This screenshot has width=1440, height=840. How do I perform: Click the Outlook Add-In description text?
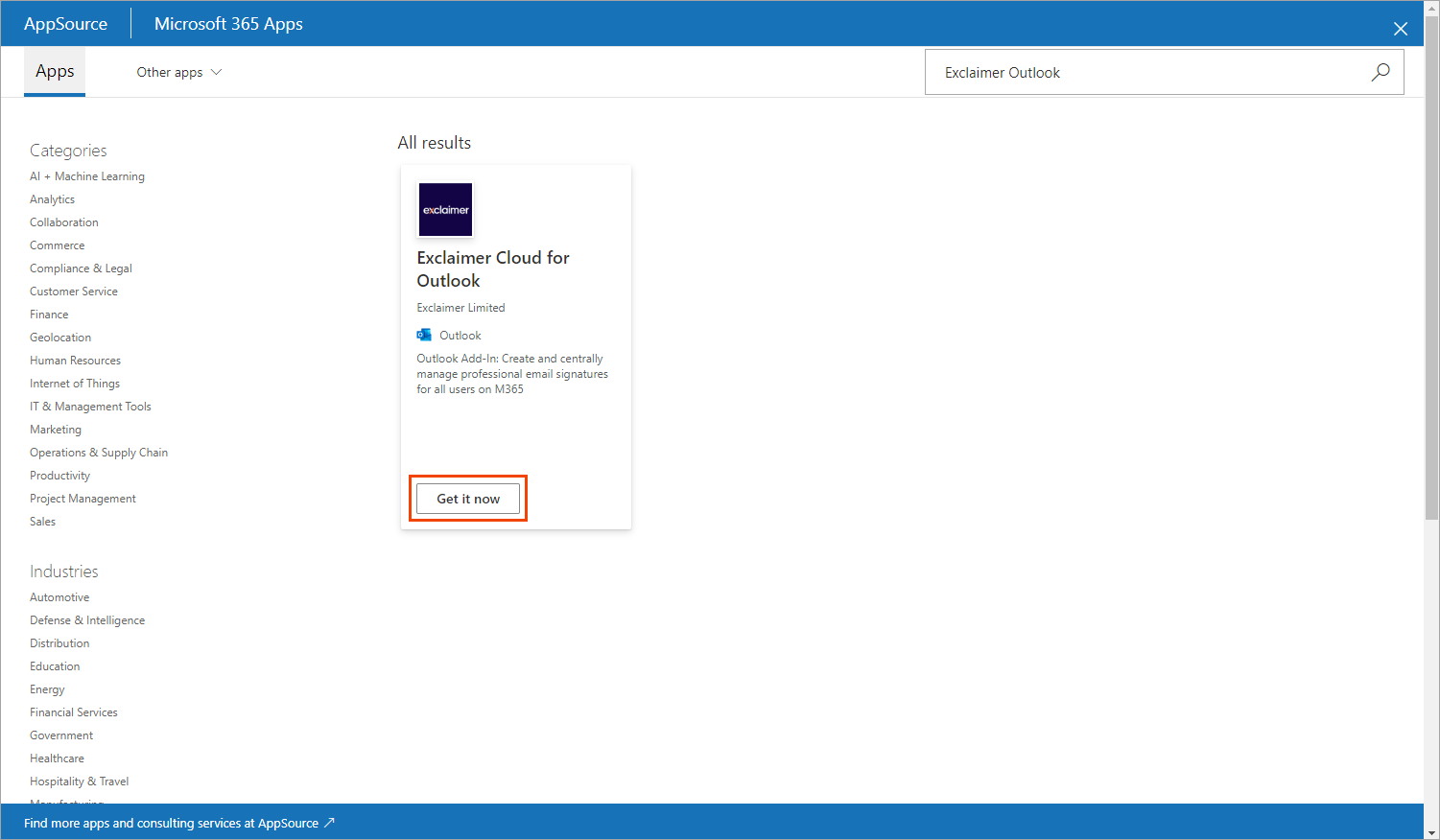click(512, 374)
